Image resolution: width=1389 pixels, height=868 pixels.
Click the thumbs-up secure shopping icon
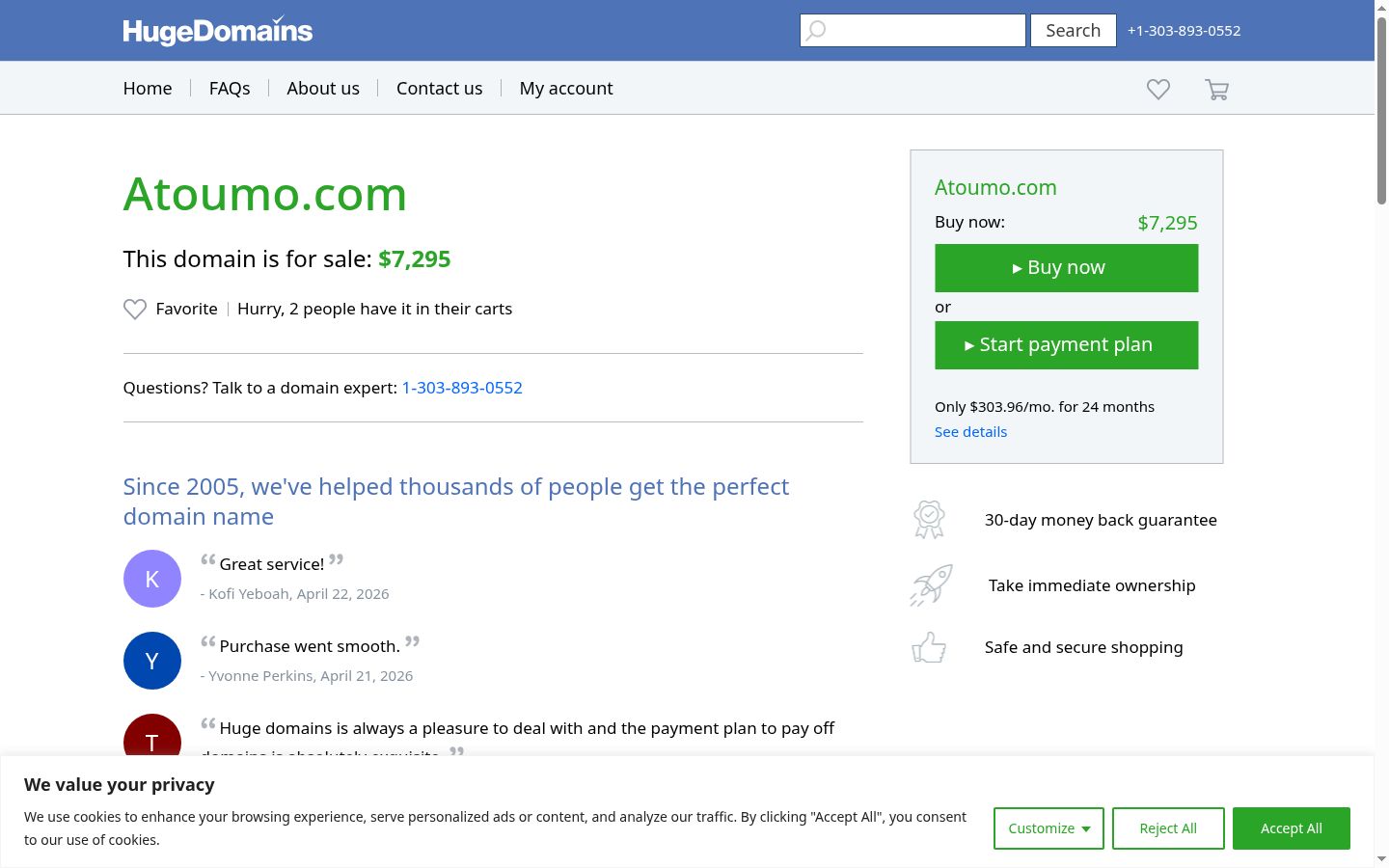[x=929, y=647]
